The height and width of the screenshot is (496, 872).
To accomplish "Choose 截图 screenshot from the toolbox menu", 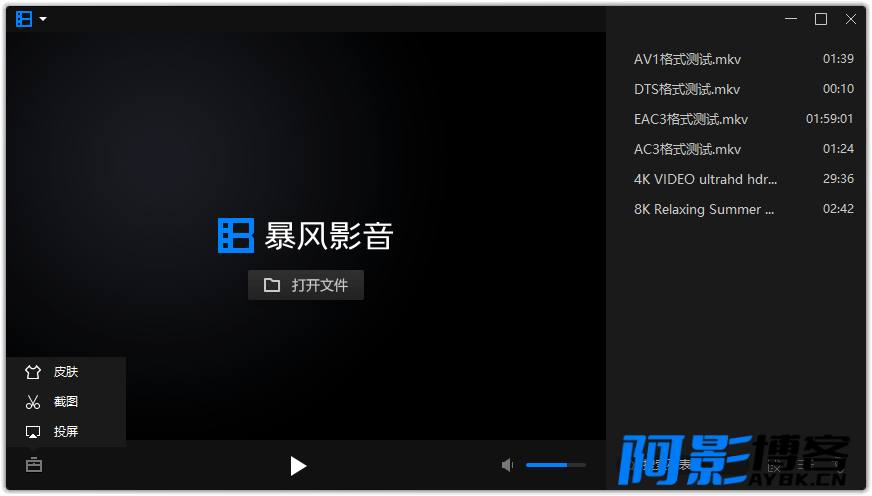I will click(x=66, y=402).
